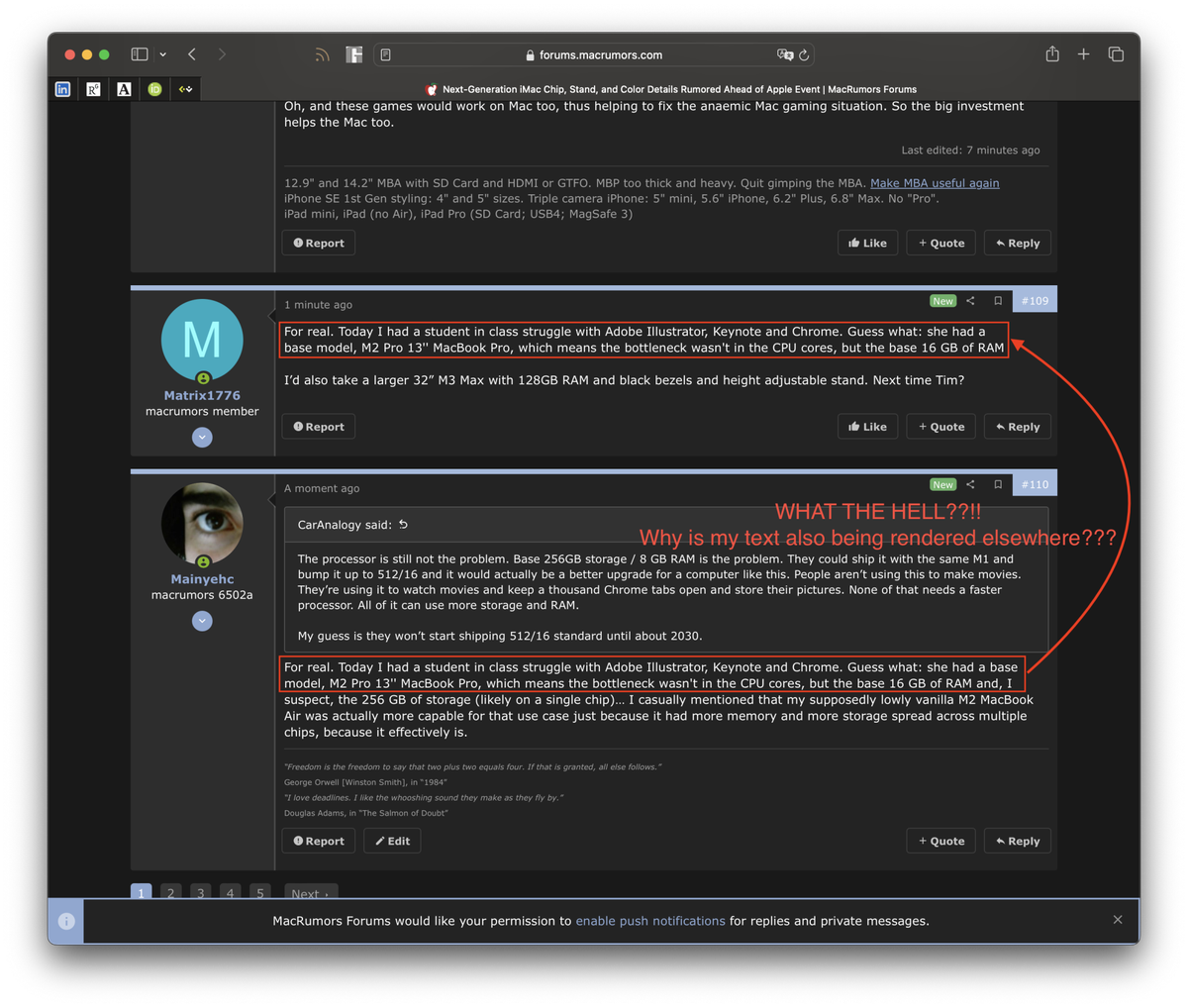
Task: Open Matrix1776's avatar
Action: 202,340
